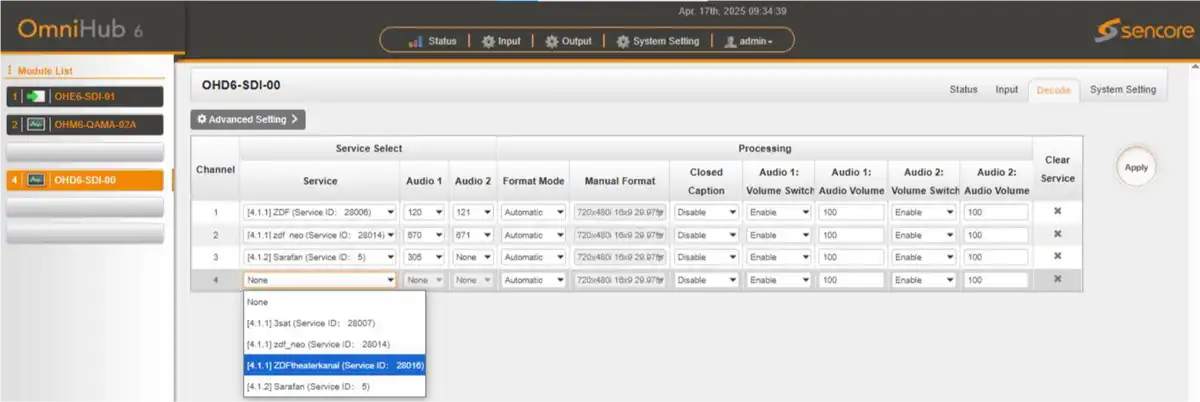1200x402 pixels.
Task: Switch to the module Input tab
Action: click(1006, 90)
